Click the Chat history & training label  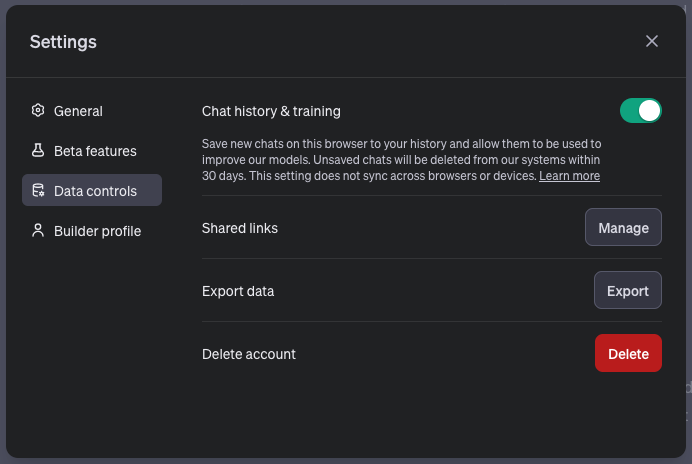point(271,111)
